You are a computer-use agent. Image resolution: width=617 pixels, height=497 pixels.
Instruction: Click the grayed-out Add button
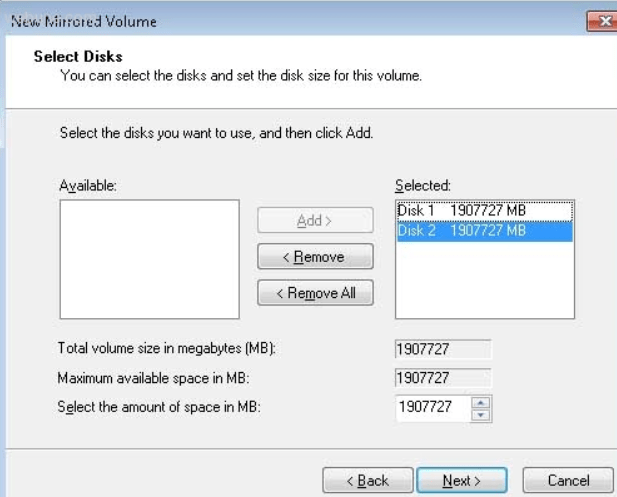(x=315, y=220)
